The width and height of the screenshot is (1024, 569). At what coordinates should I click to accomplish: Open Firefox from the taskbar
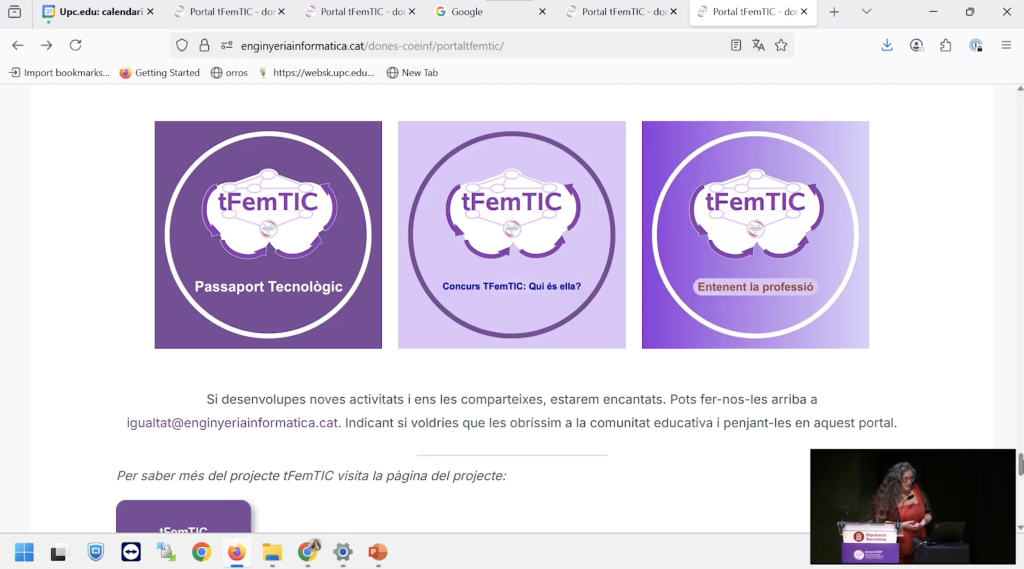(x=236, y=552)
